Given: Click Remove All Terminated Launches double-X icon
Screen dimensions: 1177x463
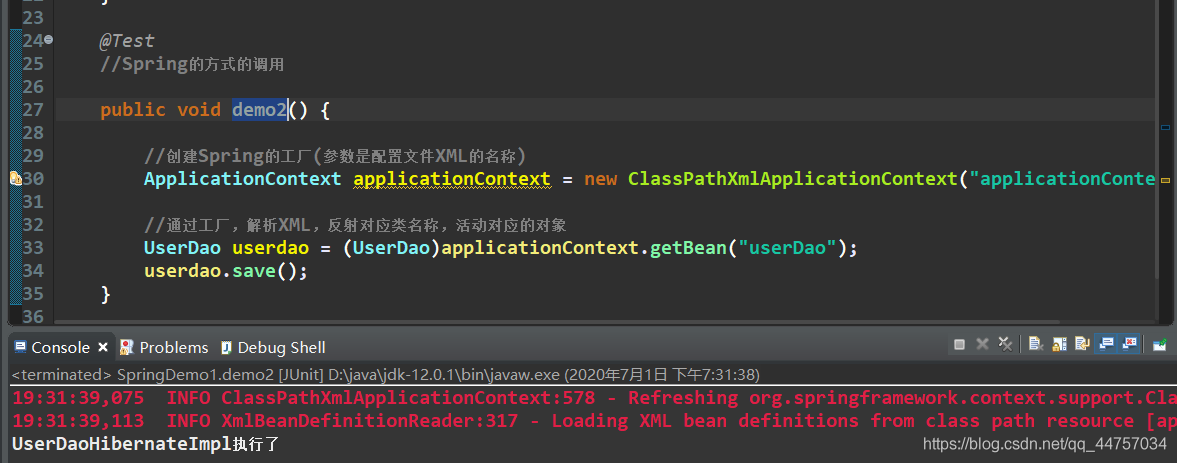Looking at the screenshot, I should 1005,344.
